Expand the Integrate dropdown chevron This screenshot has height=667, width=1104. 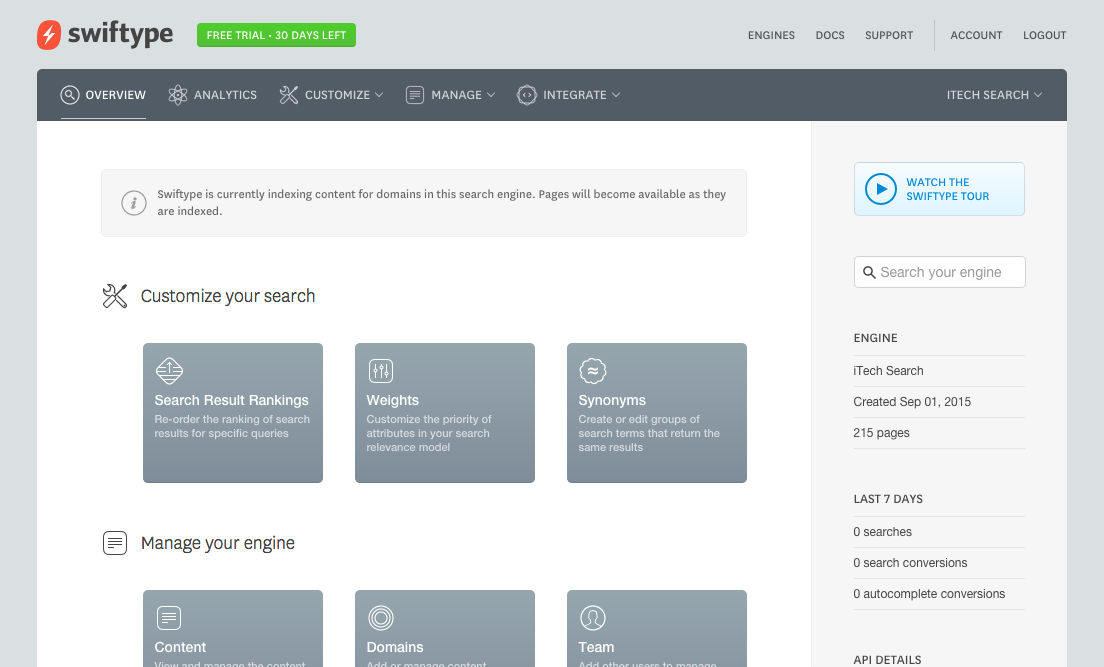[x=616, y=95]
